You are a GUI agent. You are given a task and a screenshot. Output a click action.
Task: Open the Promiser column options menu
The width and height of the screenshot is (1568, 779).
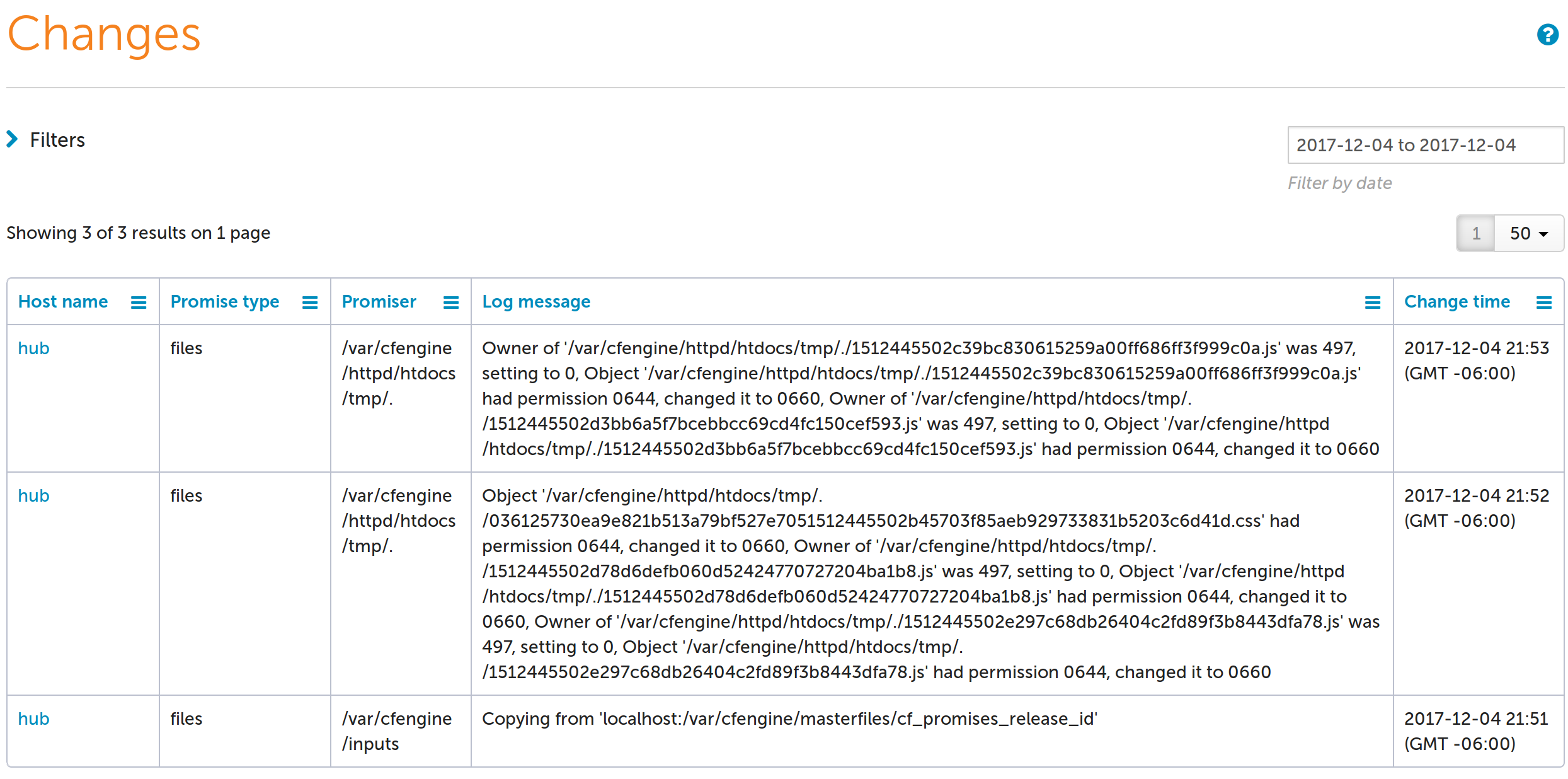(x=450, y=301)
